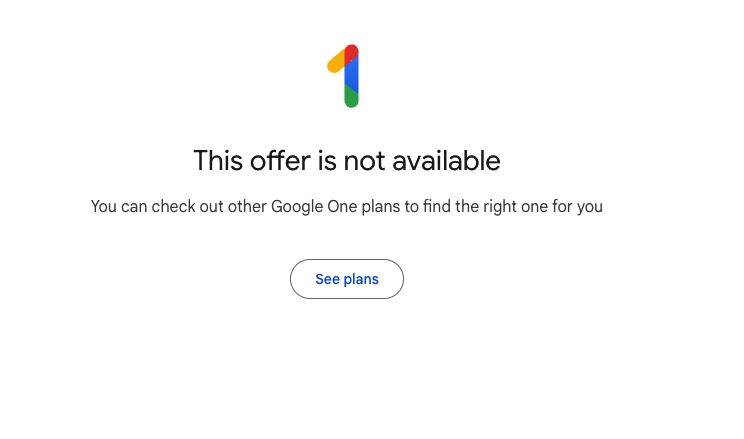The height and width of the screenshot is (439, 744).
Task: Click the blue middle of the logo
Action: [351, 75]
